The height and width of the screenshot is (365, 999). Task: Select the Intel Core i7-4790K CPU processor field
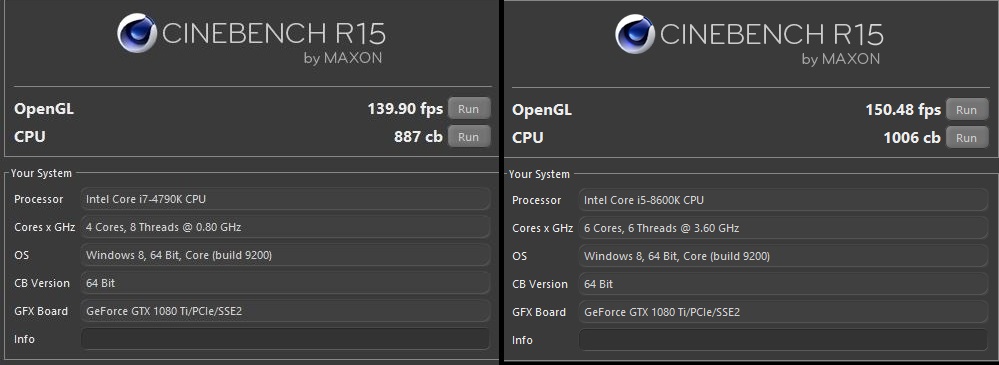(285, 199)
